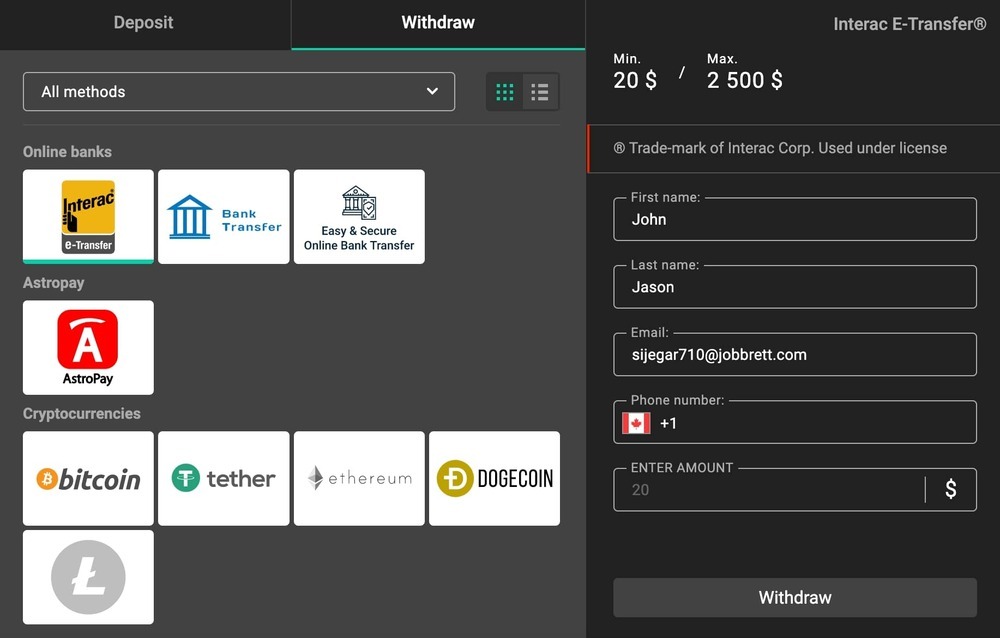Select Tether cryptocurrency option
This screenshot has width=1000, height=638.
pos(223,478)
